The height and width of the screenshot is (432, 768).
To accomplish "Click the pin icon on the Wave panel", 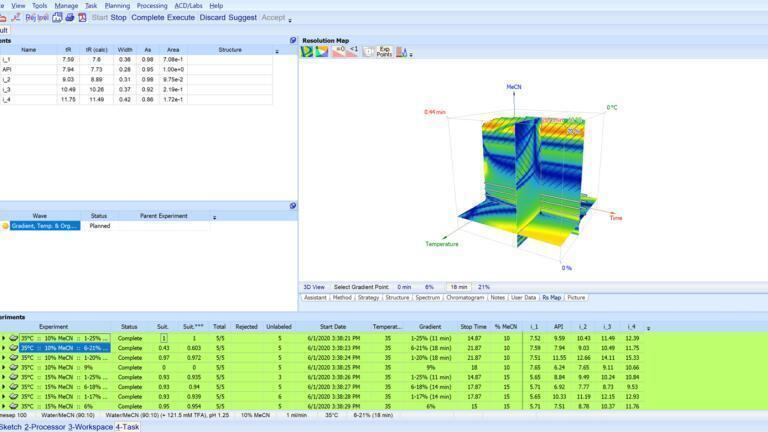I will (x=293, y=206).
